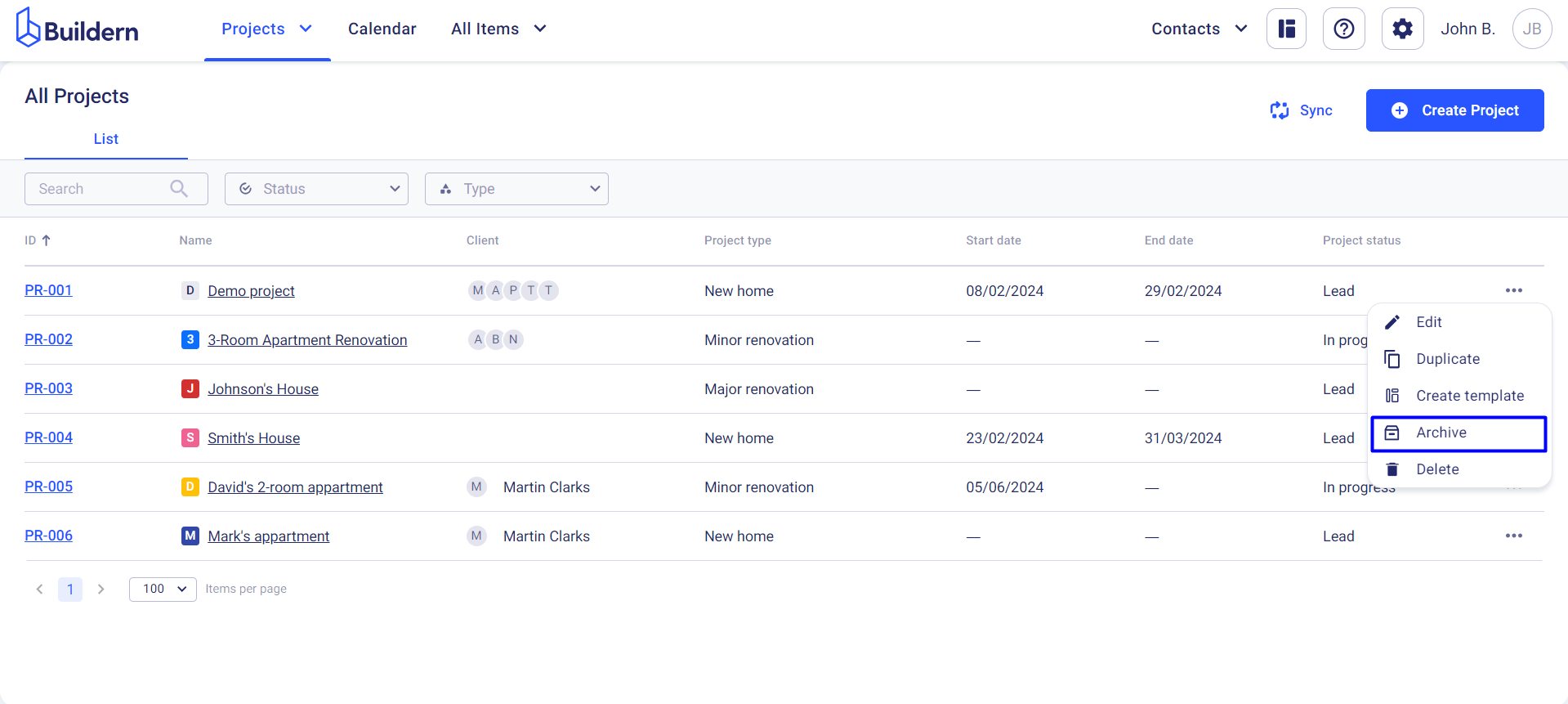The image size is (1568, 704).
Task: Click the yellow D project badge
Action: tap(190, 487)
